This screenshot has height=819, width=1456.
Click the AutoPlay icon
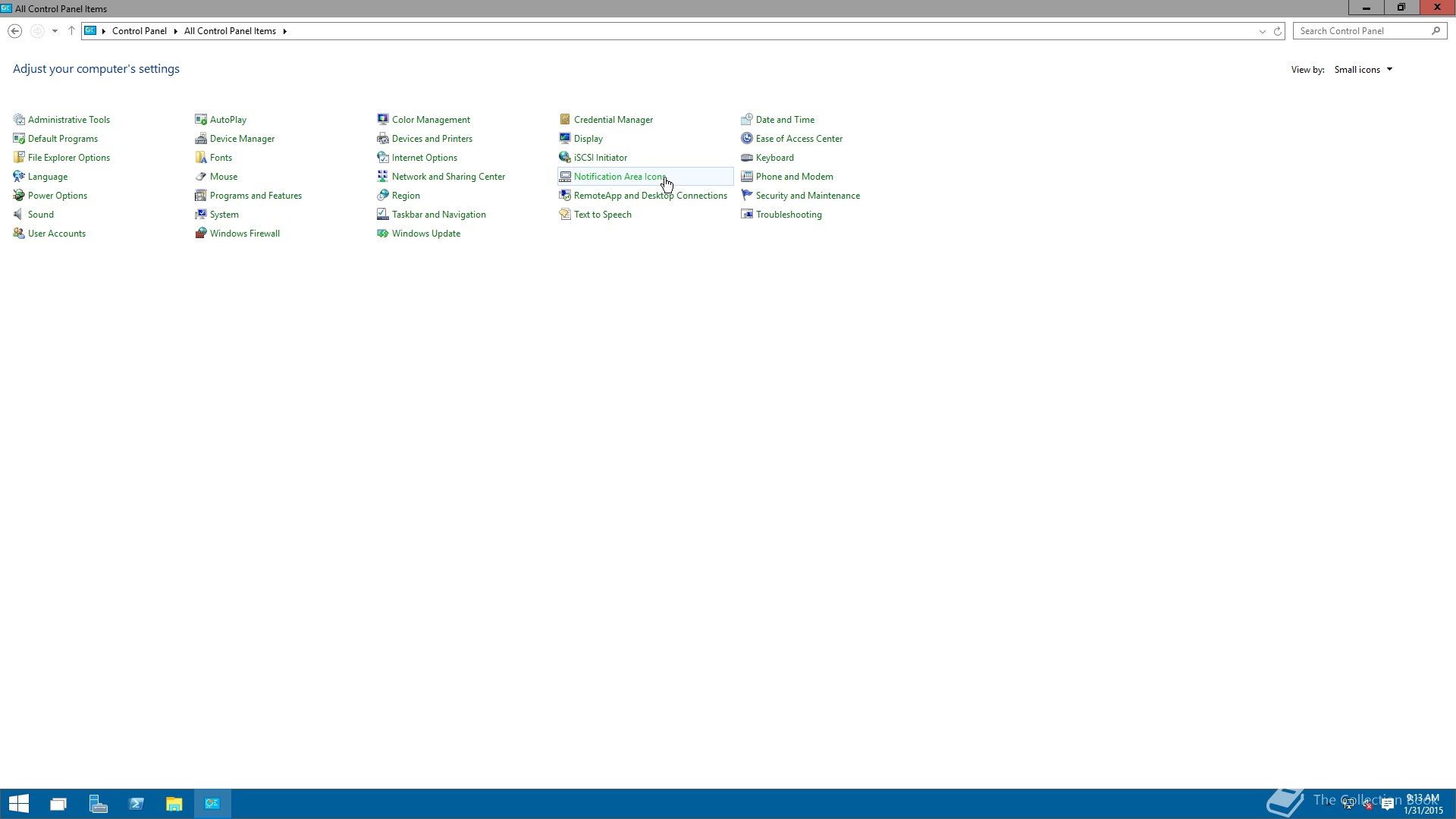coord(201,120)
